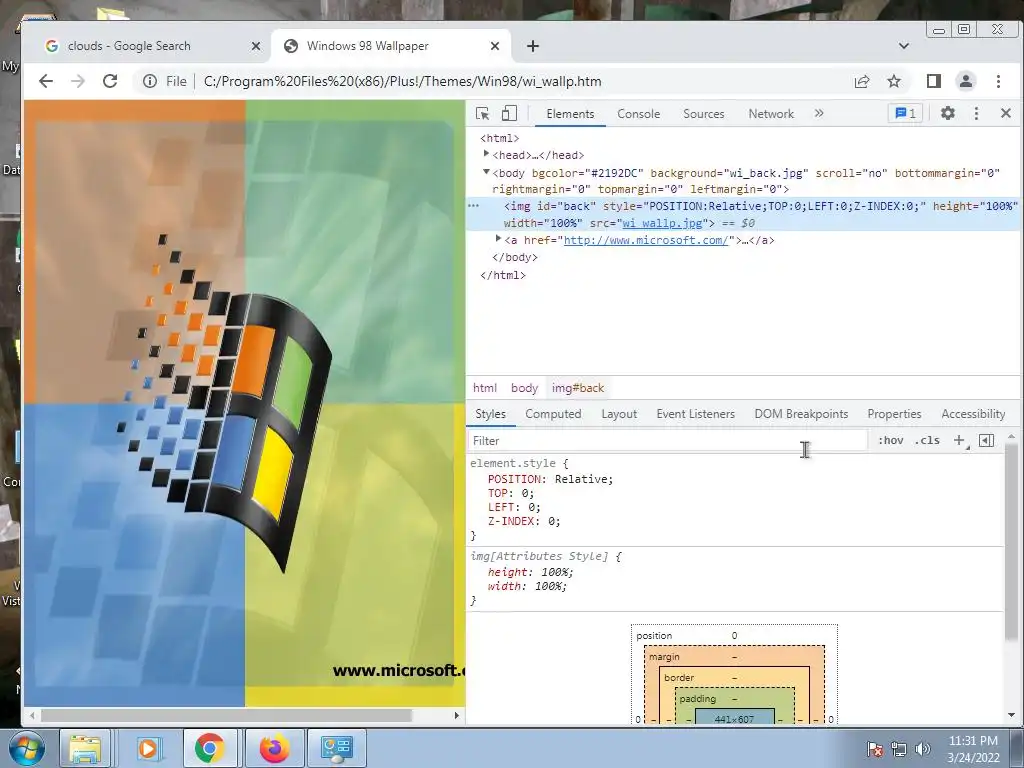
Task: Open the wi_wallp.jpg source link
Action: (662, 223)
